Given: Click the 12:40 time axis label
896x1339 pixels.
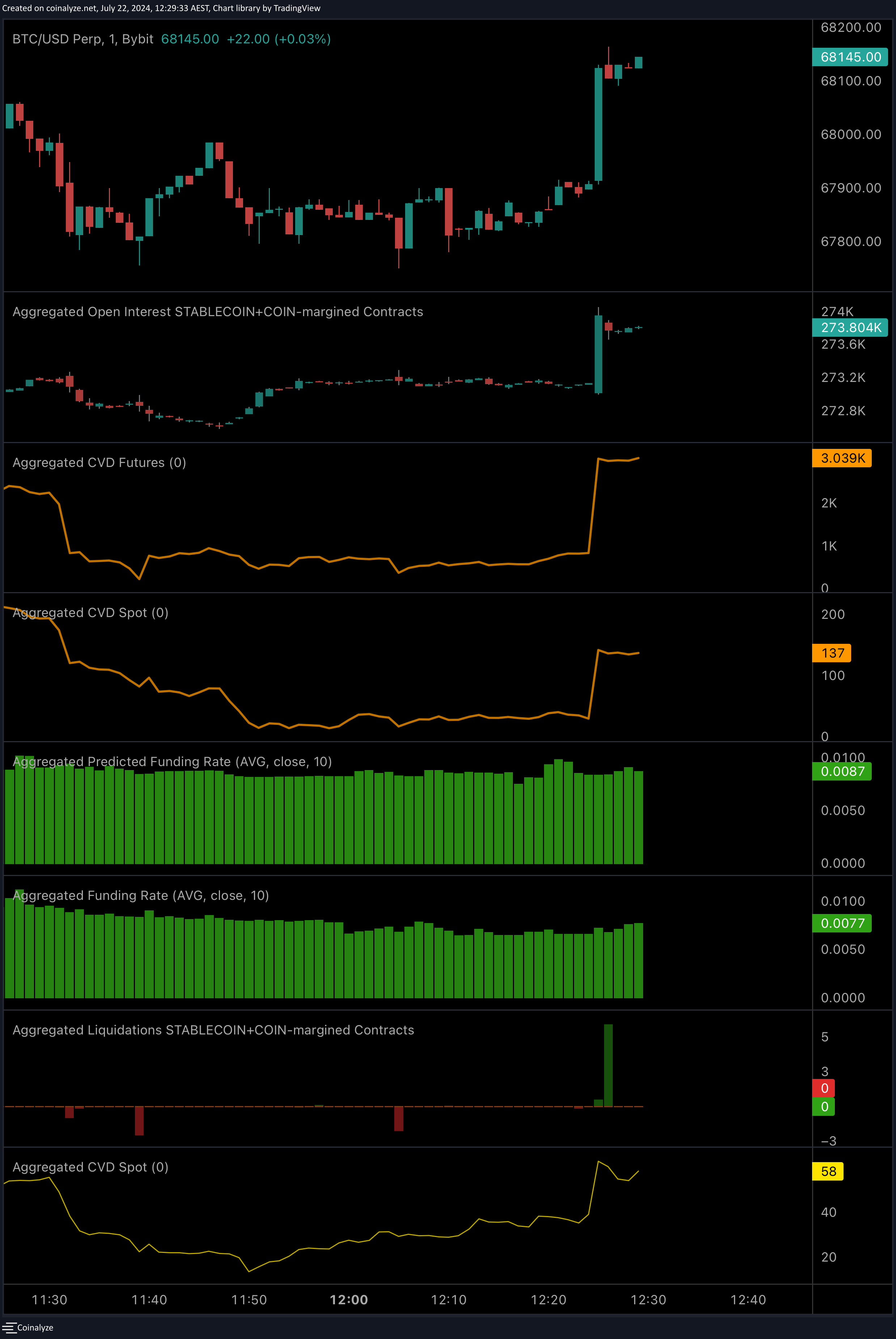Looking at the screenshot, I should coord(748,1300).
